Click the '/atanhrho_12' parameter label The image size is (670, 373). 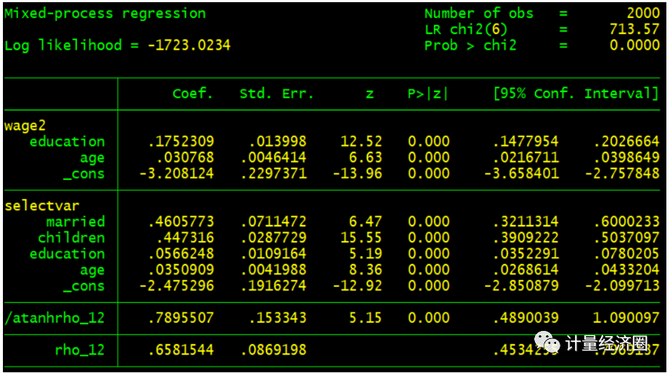[54, 318]
